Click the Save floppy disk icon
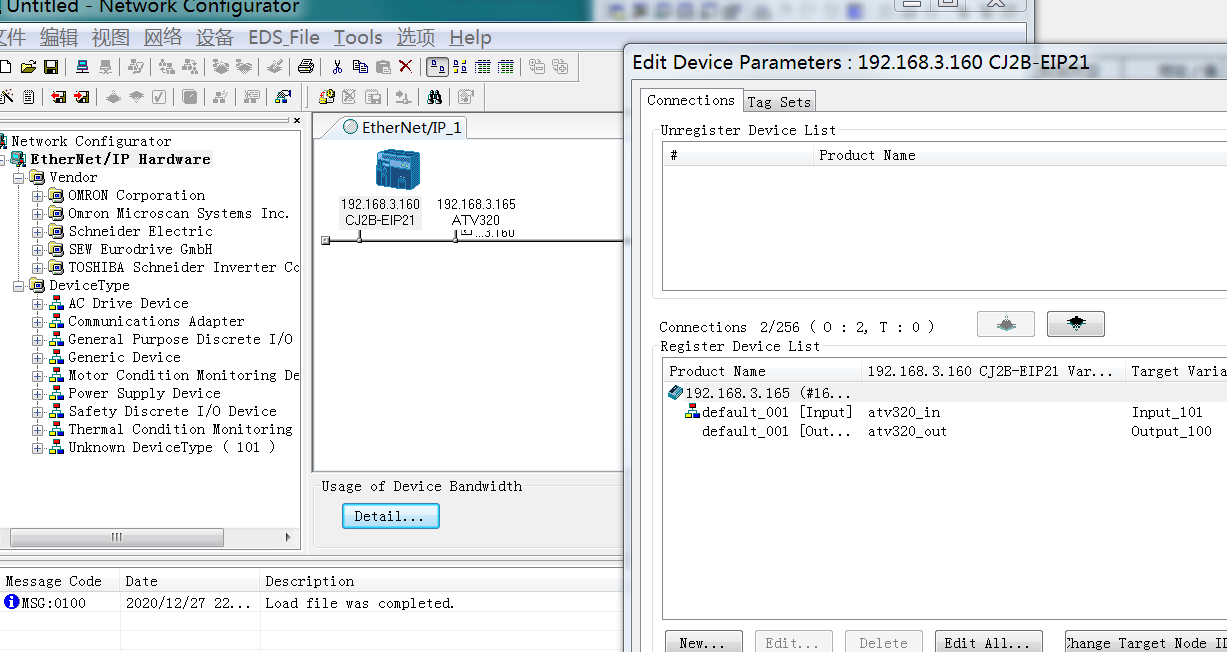This screenshot has width=1227, height=652. (x=50, y=67)
